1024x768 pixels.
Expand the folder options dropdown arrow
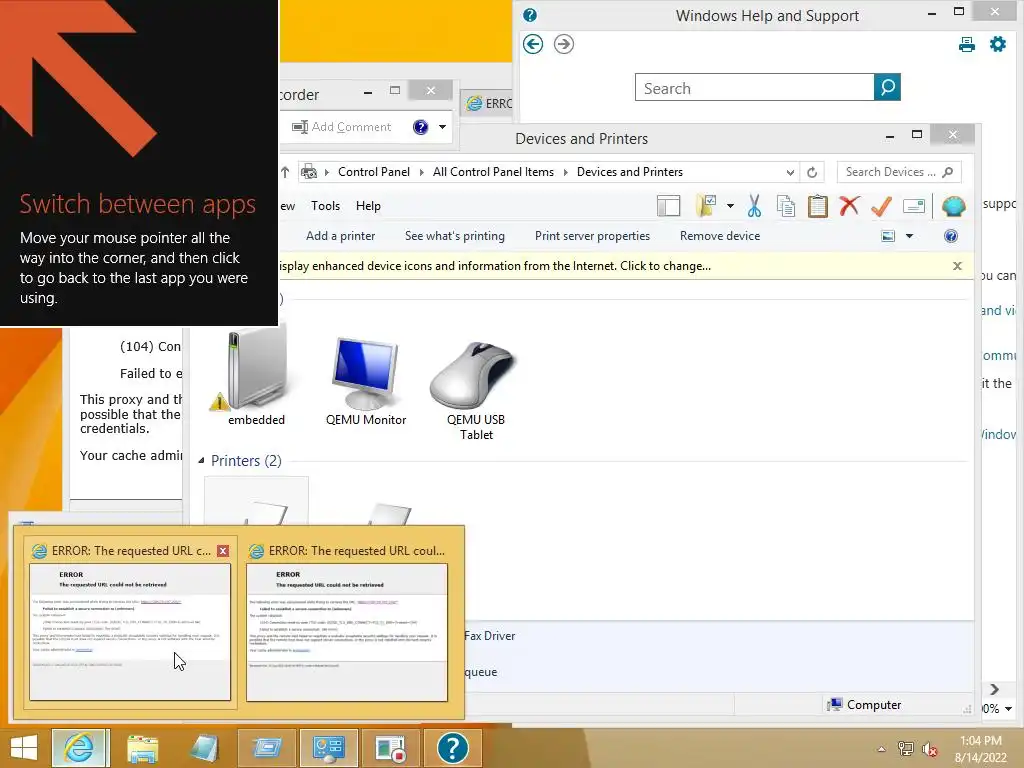pyautogui.click(x=730, y=206)
